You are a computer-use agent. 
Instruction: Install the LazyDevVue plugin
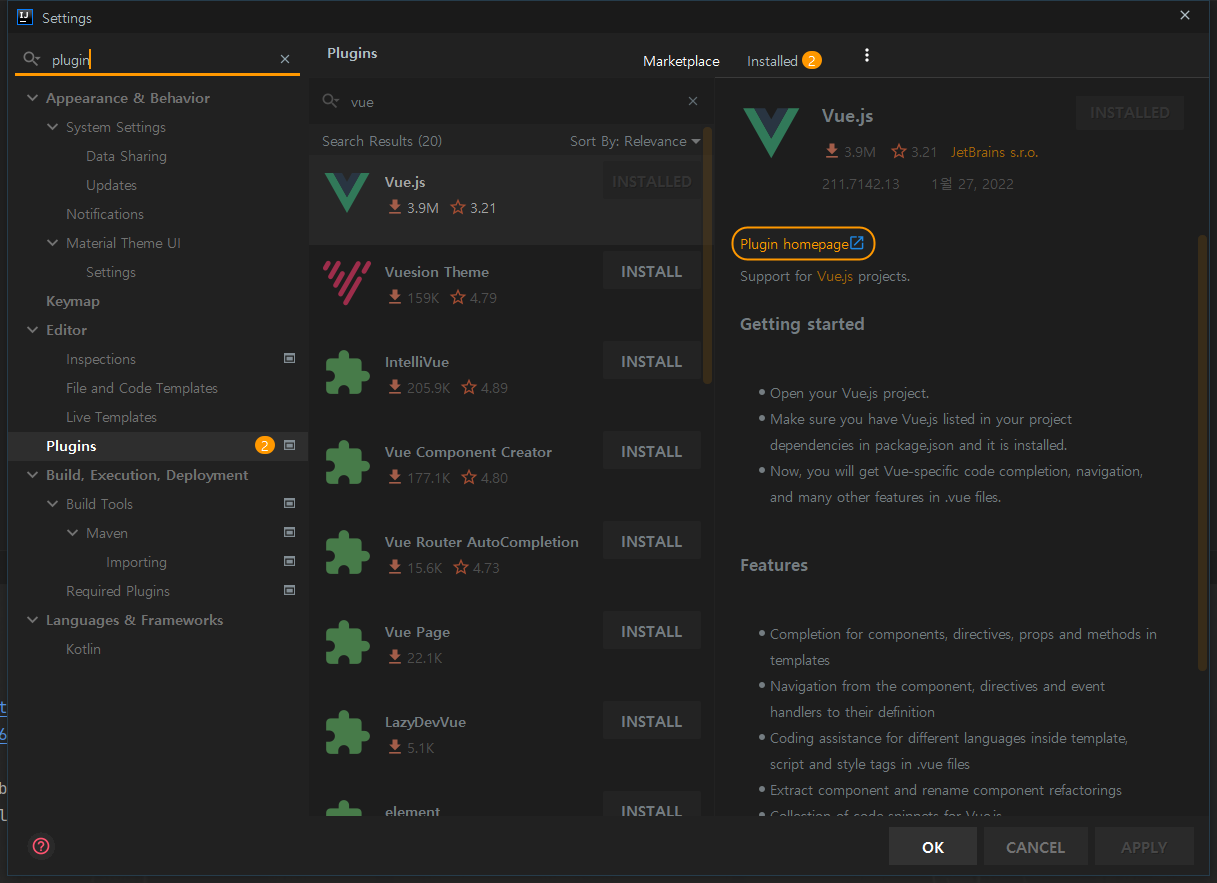click(x=651, y=721)
